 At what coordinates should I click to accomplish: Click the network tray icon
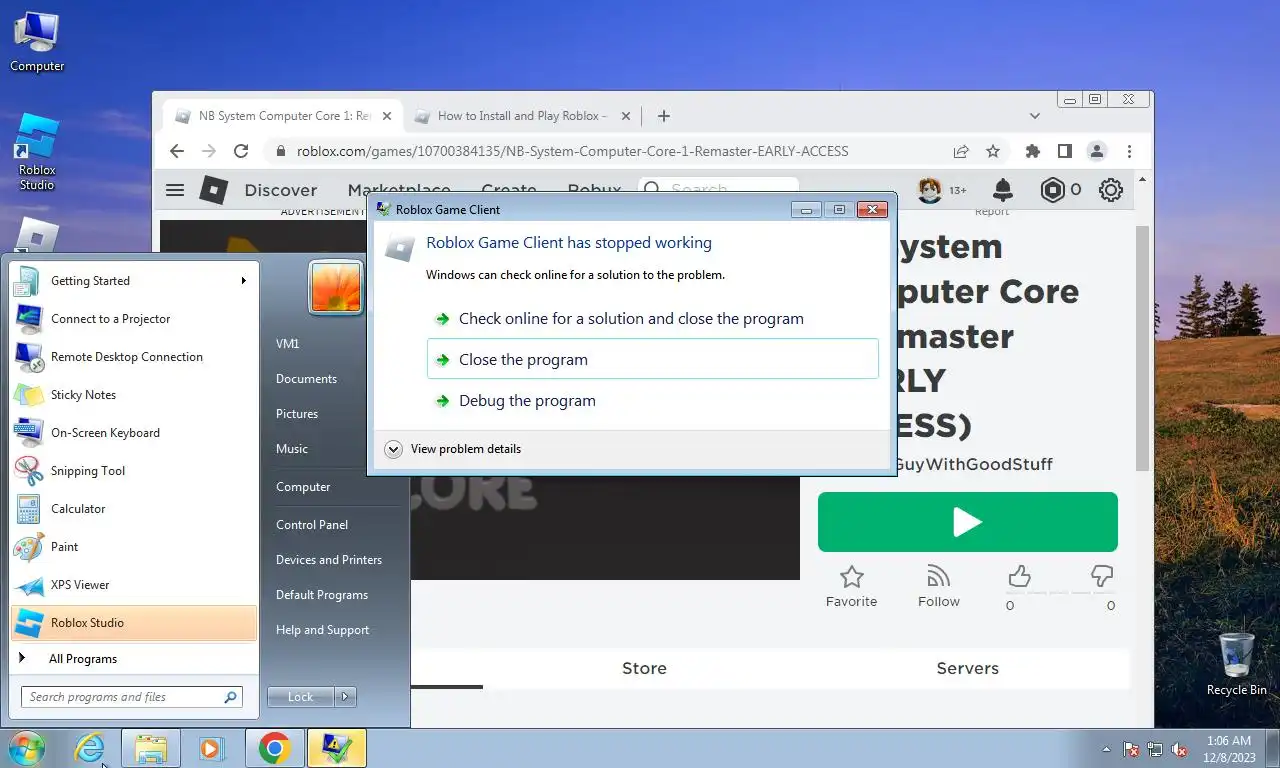(1155, 749)
